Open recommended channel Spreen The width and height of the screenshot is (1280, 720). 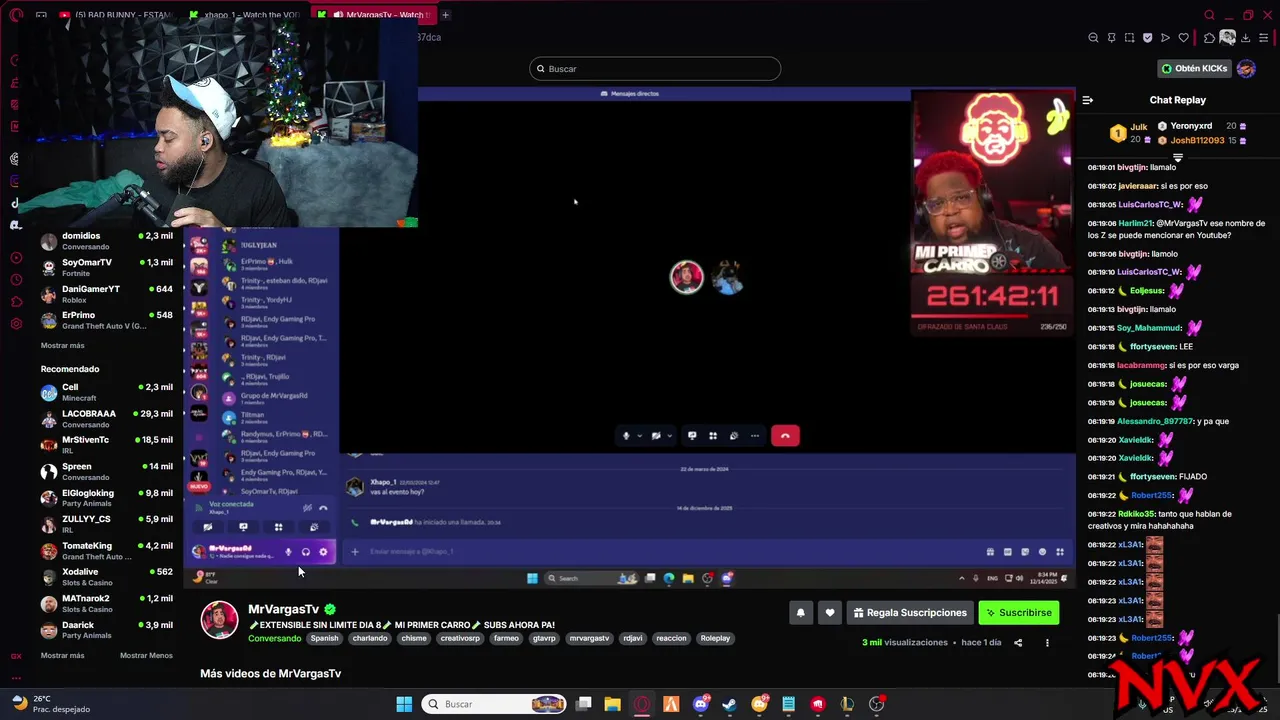(x=107, y=471)
